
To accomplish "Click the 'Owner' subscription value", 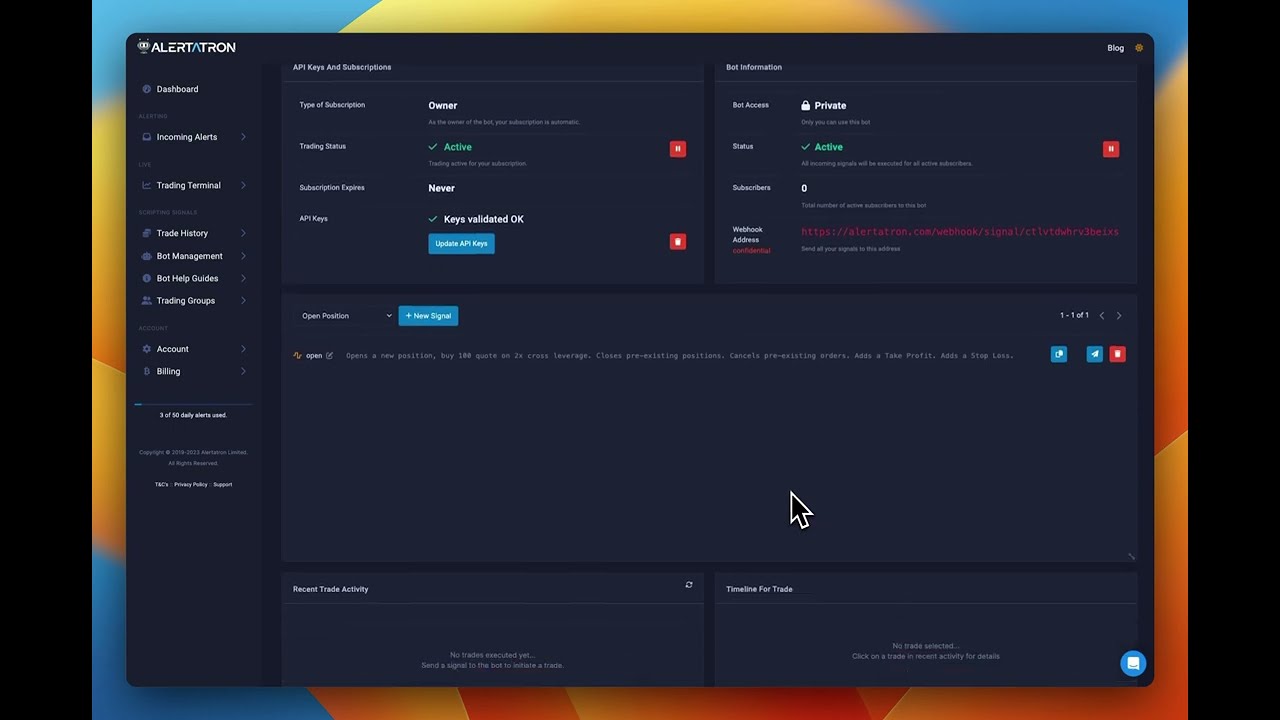I will pos(443,105).
